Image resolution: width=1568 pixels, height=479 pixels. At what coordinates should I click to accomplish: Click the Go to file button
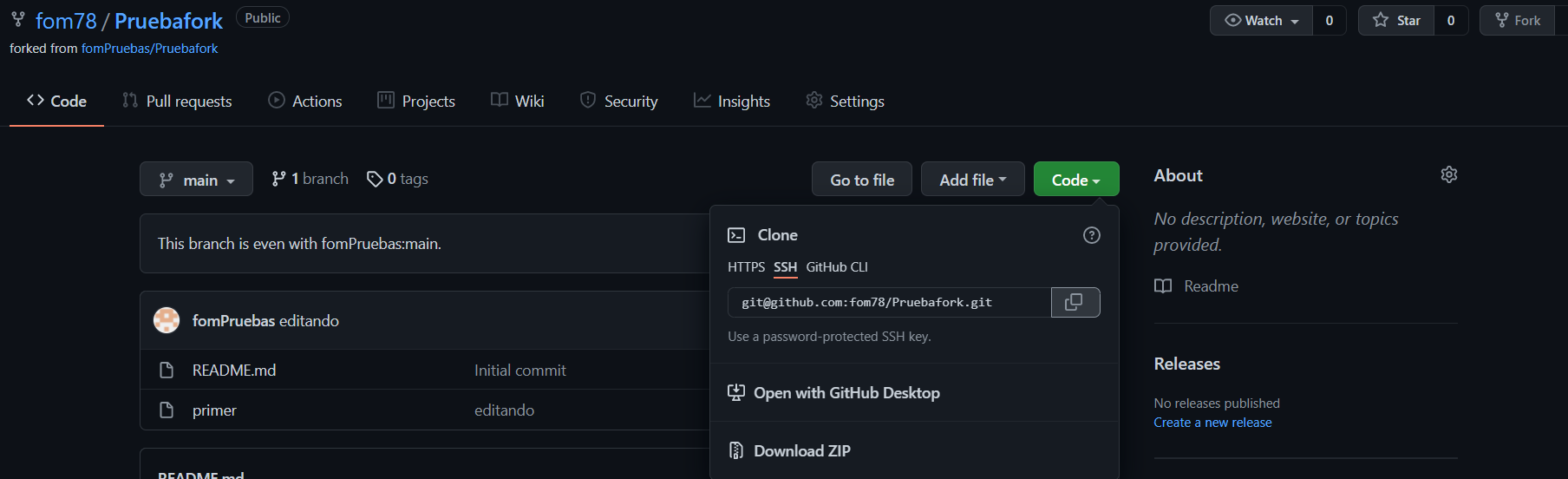(x=862, y=180)
